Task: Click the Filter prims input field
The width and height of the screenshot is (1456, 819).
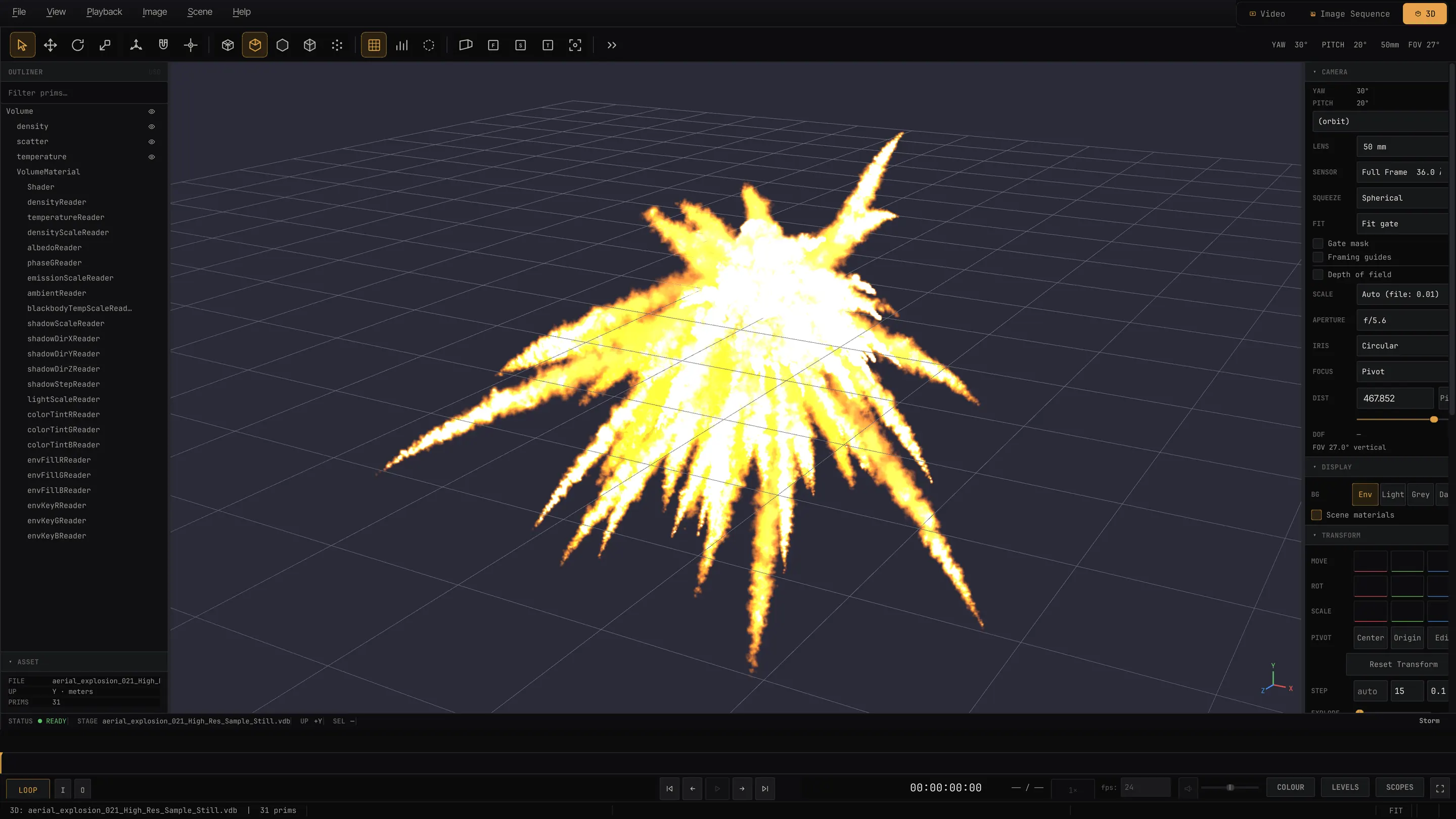Action: [x=83, y=93]
